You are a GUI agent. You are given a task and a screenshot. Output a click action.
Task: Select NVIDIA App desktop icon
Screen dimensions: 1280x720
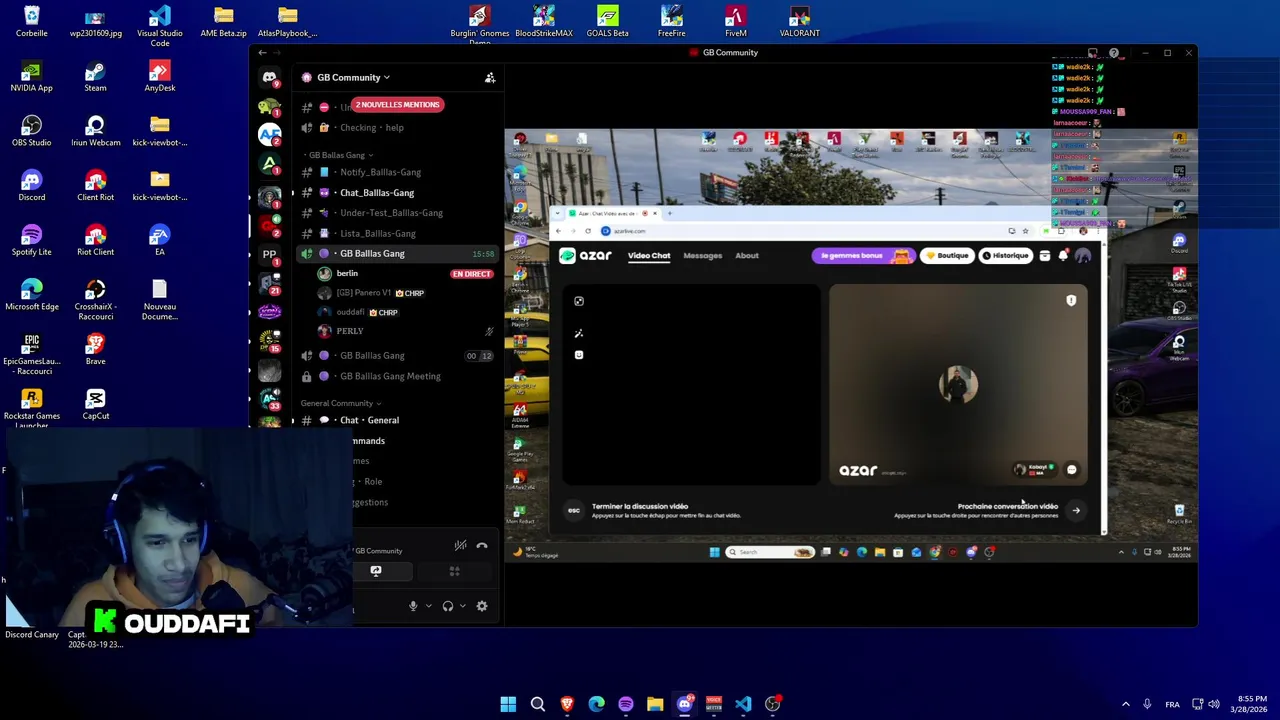coord(31,76)
